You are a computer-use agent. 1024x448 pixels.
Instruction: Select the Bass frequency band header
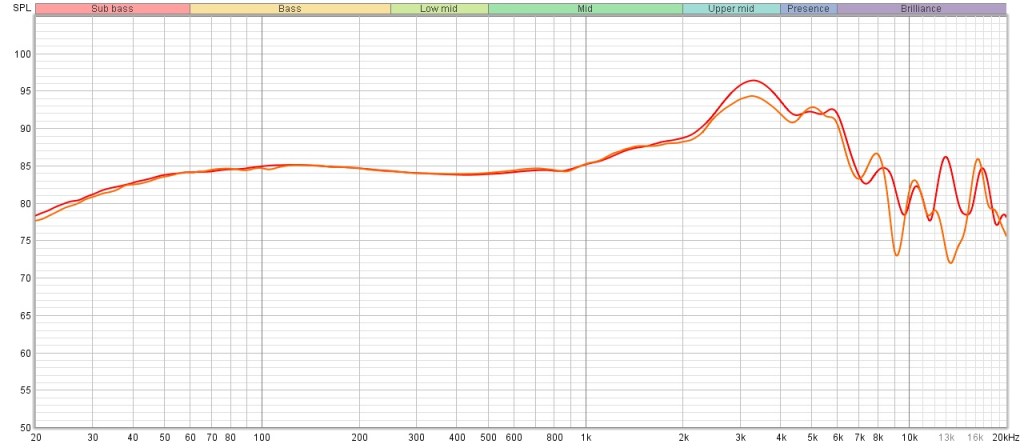point(290,9)
